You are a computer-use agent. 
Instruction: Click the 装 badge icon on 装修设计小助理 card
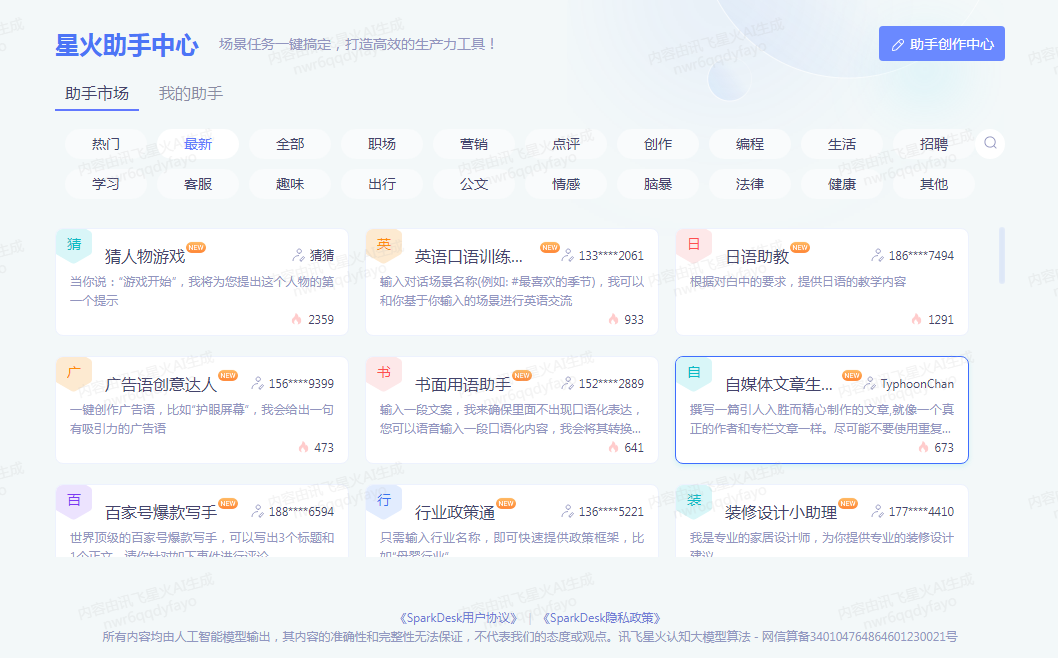[x=694, y=500]
